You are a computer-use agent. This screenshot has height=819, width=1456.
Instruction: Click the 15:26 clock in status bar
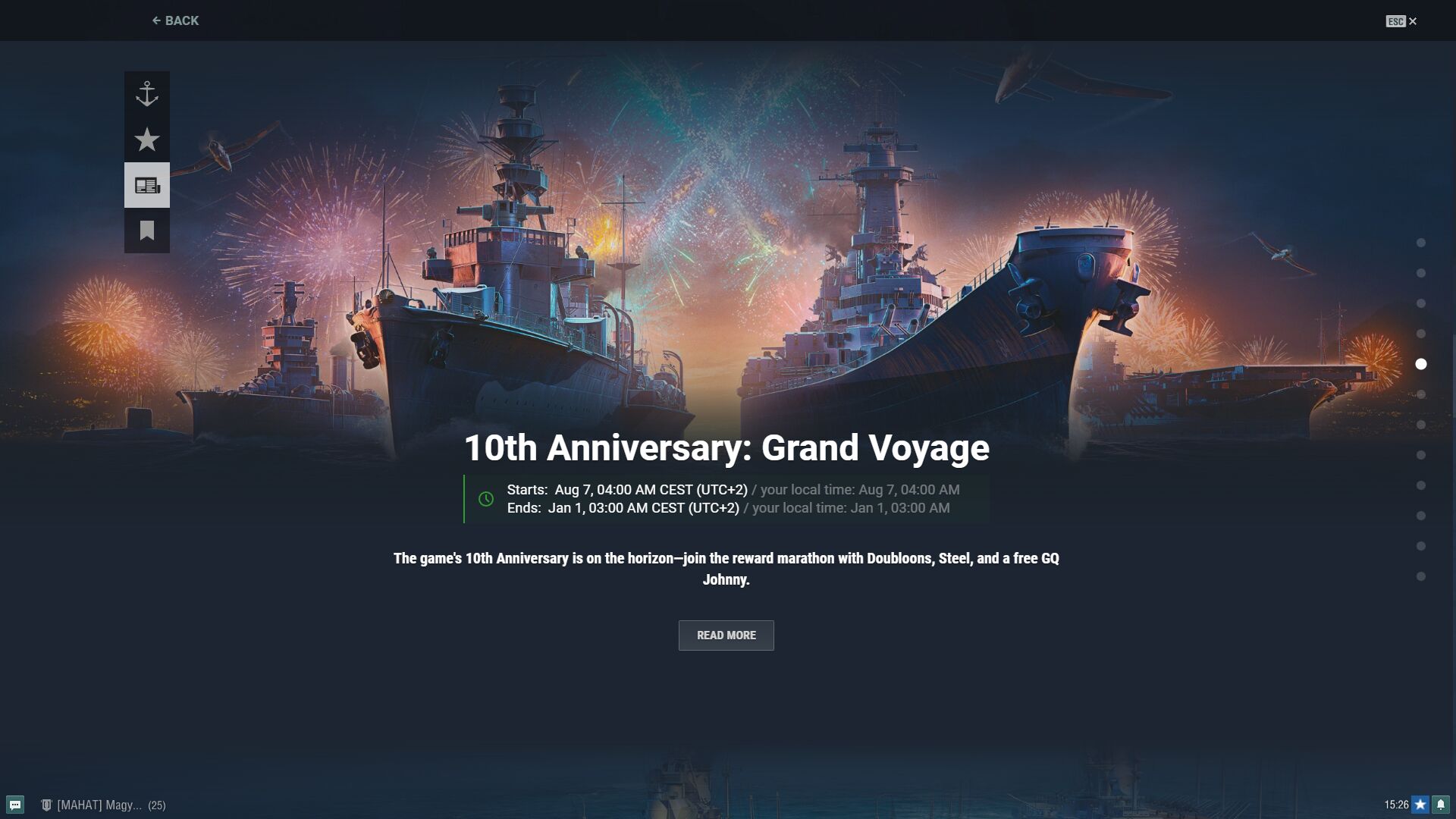pyautogui.click(x=1396, y=805)
